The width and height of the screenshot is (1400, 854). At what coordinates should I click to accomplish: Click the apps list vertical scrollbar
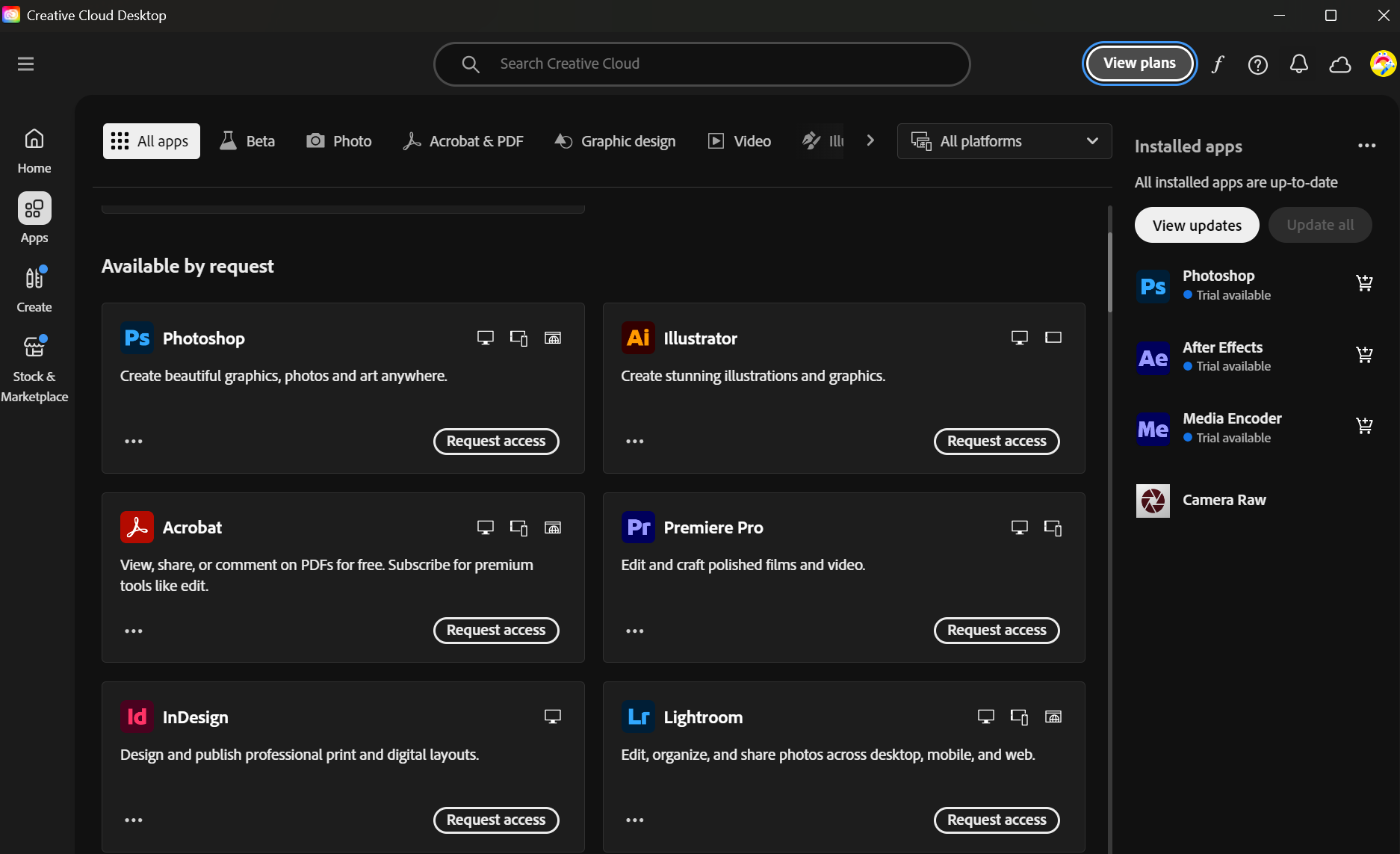1110,272
